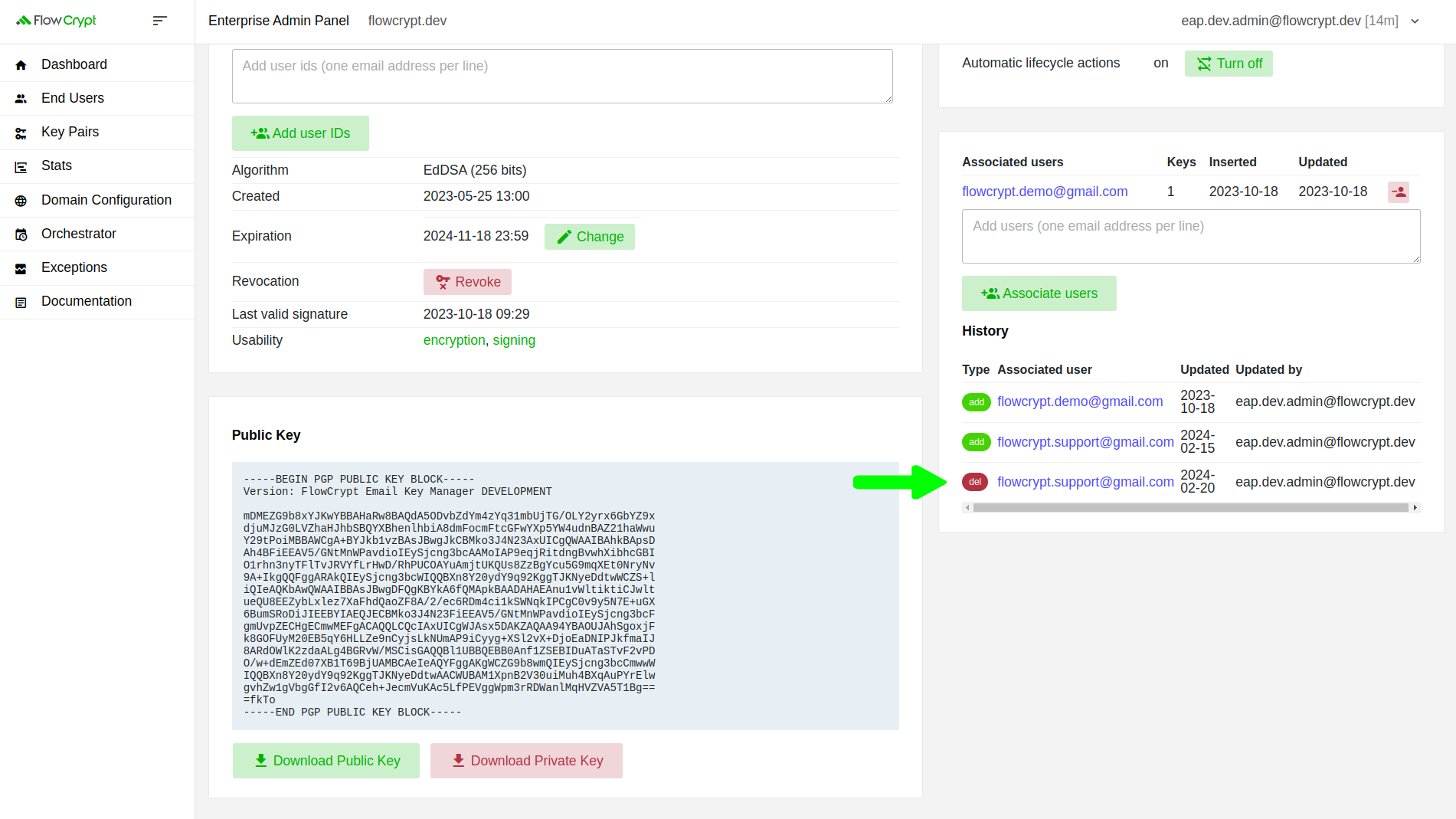This screenshot has height=819, width=1456.
Task: Click the Documentation icon
Action: [21, 302]
